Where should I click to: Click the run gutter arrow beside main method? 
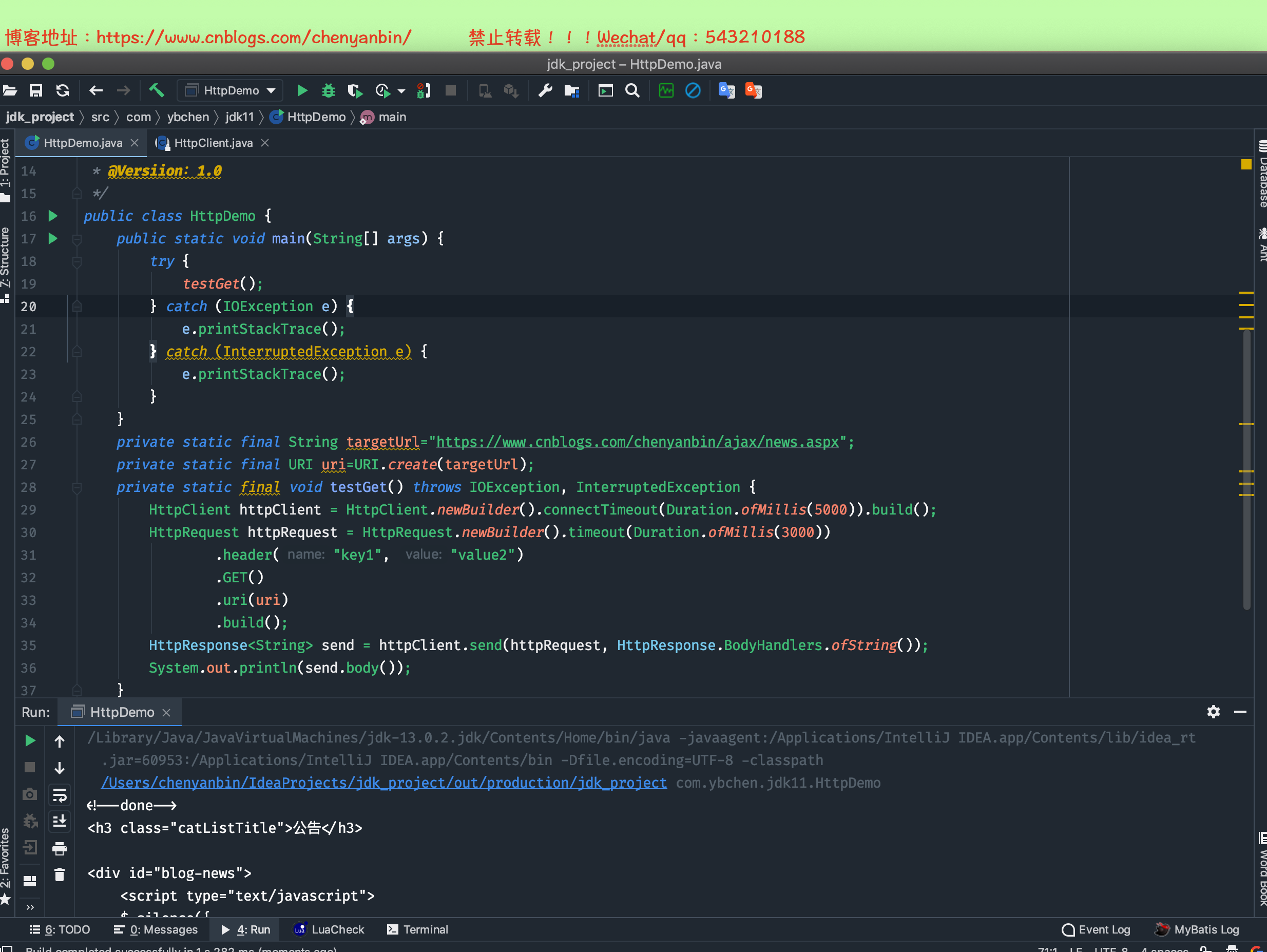[x=53, y=238]
